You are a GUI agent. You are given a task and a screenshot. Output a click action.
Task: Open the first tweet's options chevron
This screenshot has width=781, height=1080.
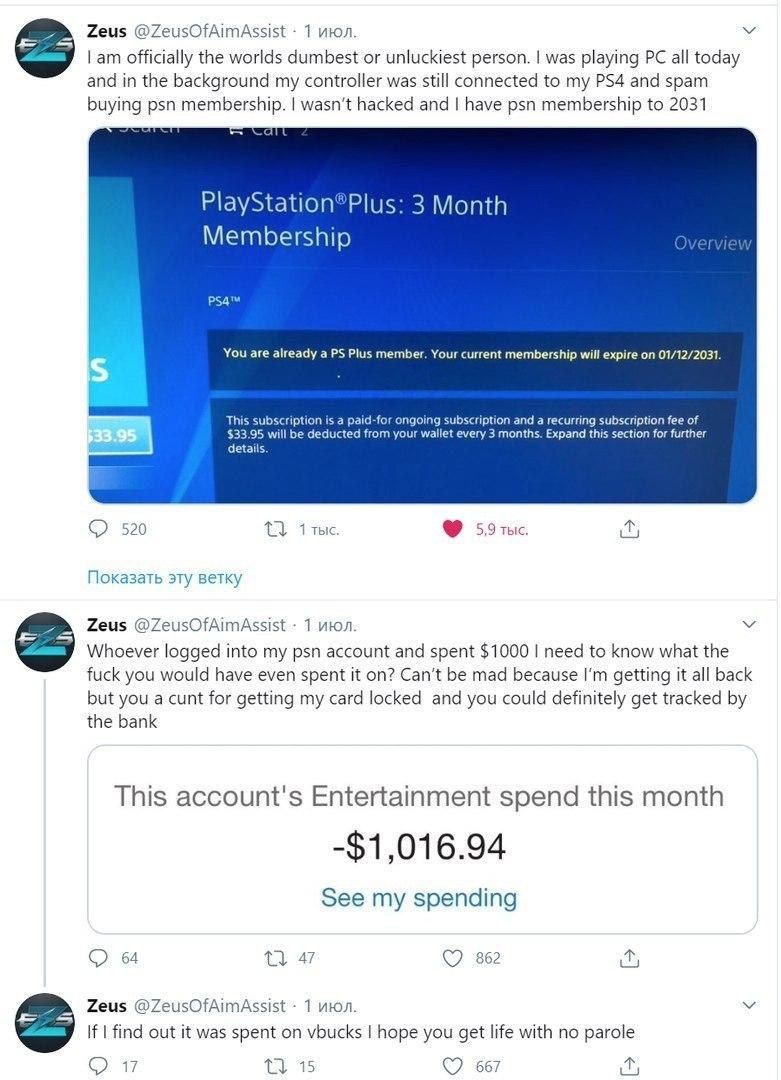(x=749, y=30)
